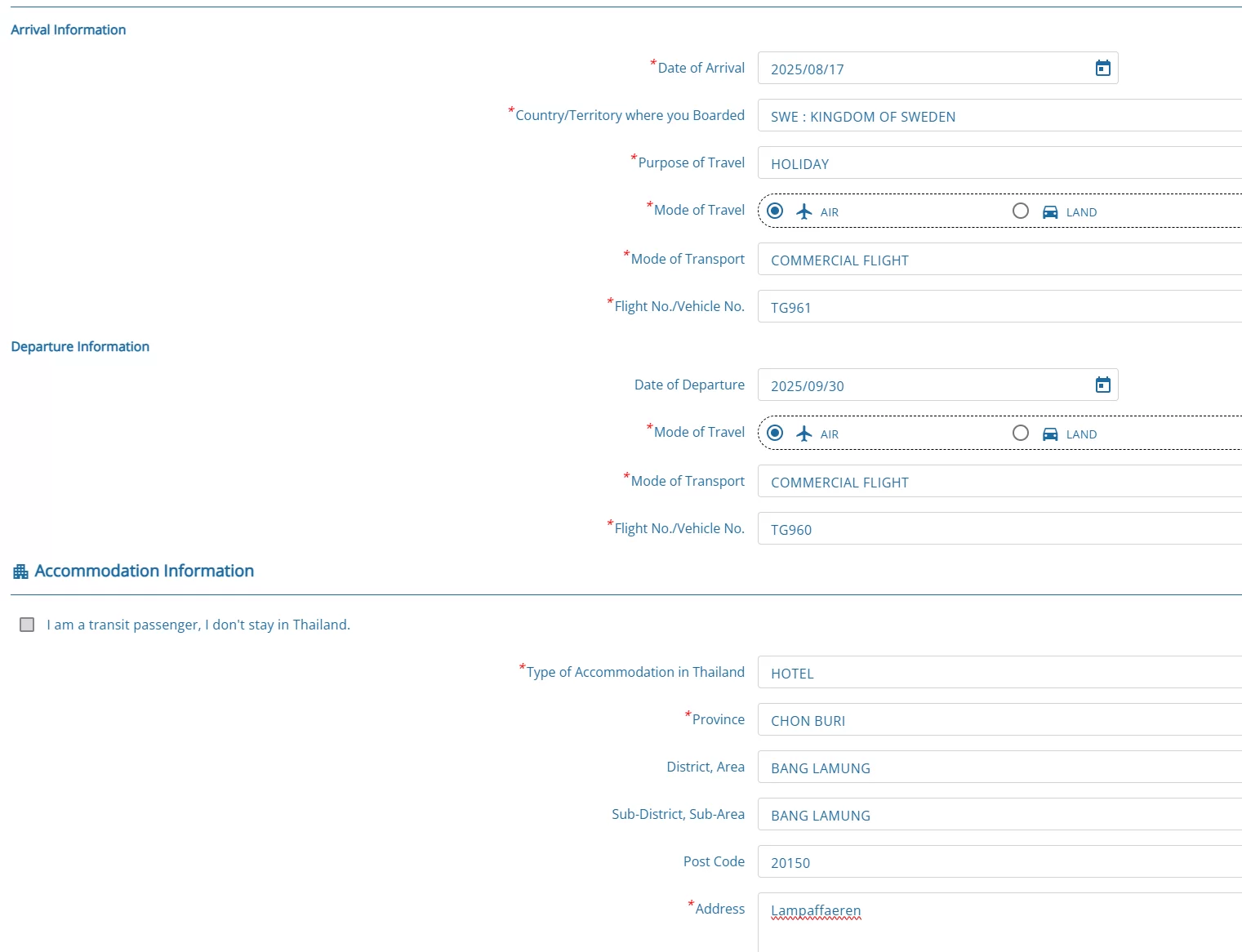Select AIR radio button for arrival travel
Viewport: 1242px width, 952px height.
pos(775,211)
